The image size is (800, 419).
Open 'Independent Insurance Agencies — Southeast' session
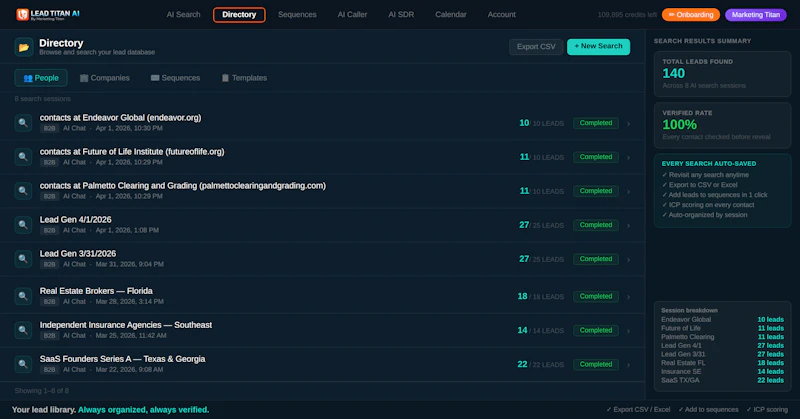point(126,325)
